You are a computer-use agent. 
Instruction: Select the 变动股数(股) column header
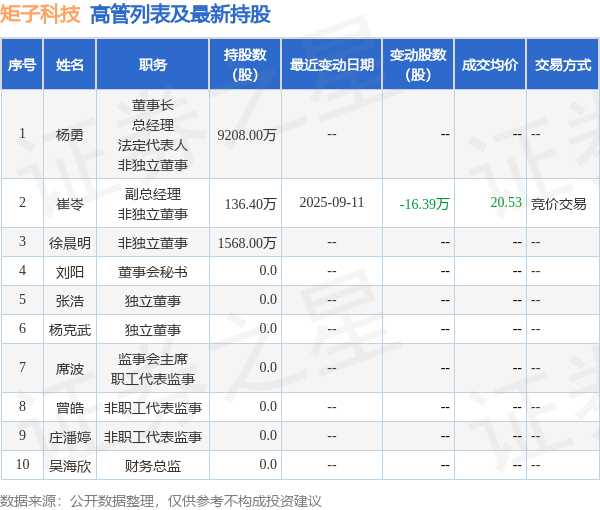pos(418,65)
